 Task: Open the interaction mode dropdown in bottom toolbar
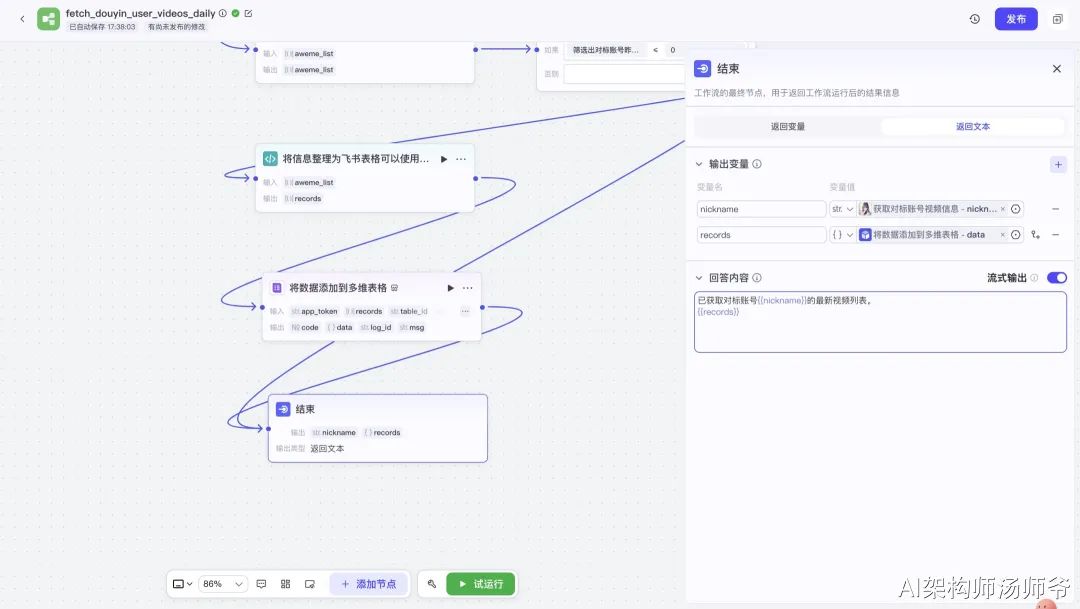[182, 584]
